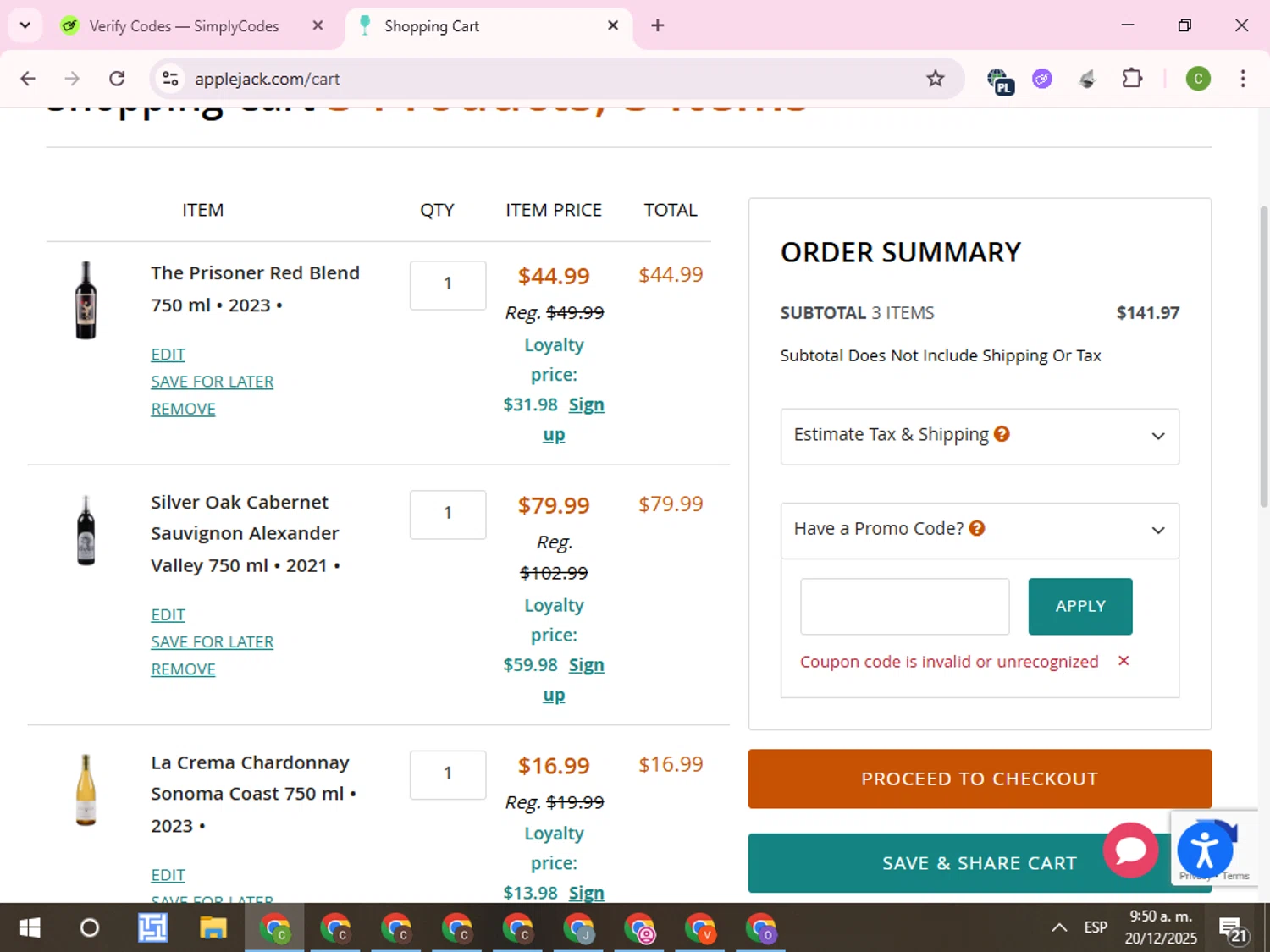This screenshot has height=952, width=1270.
Task: Open the La Crema Chardonnay bottle thumbnail
Action: click(x=86, y=790)
